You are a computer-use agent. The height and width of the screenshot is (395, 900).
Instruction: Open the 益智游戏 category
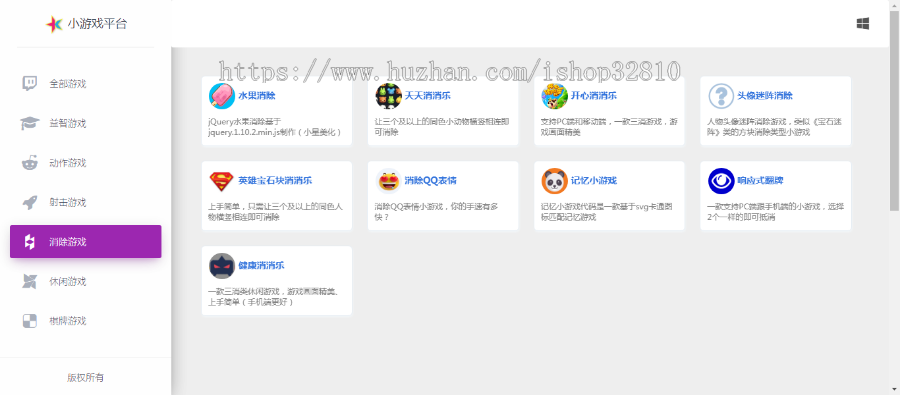coord(86,123)
